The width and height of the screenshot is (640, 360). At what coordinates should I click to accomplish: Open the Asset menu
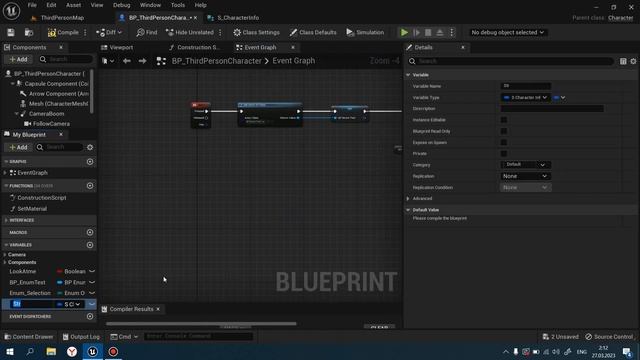[x=73, y=5]
